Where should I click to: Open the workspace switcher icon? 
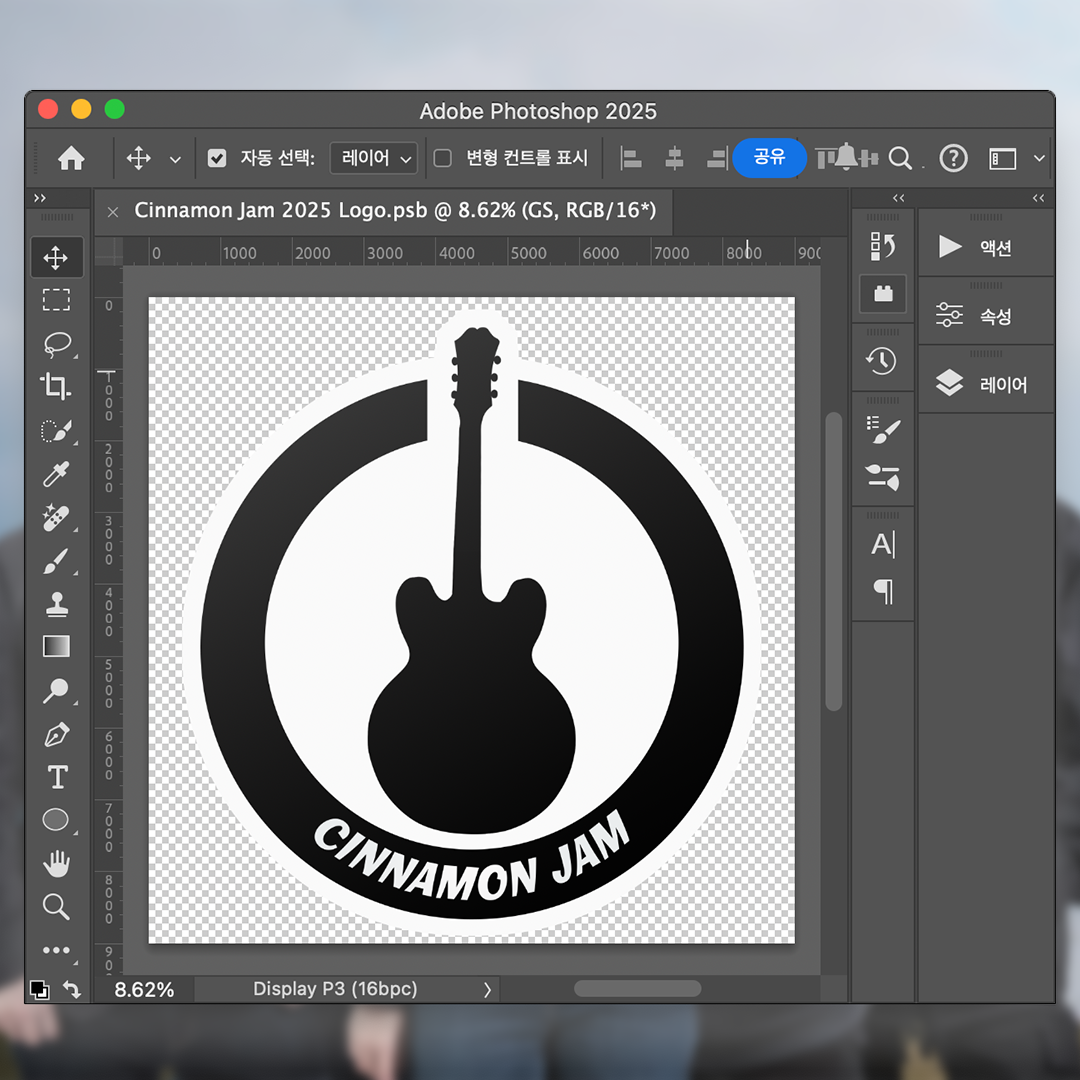coord(1003,158)
